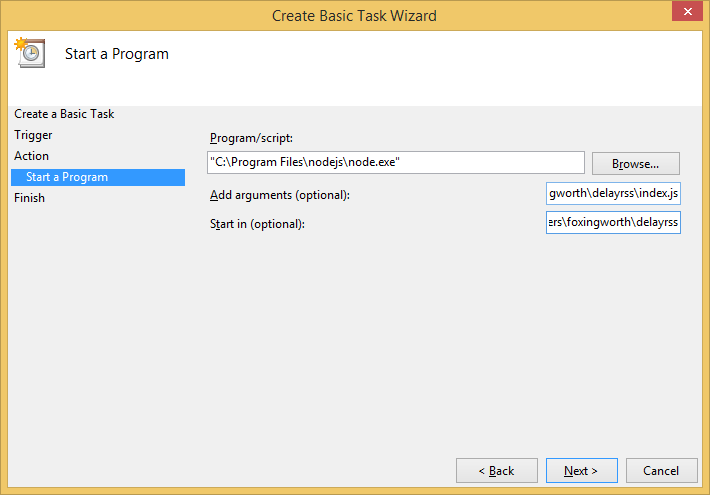This screenshot has height=495, width=710.
Task: Close the Create Basic Task Wizard
Action: coord(687,11)
